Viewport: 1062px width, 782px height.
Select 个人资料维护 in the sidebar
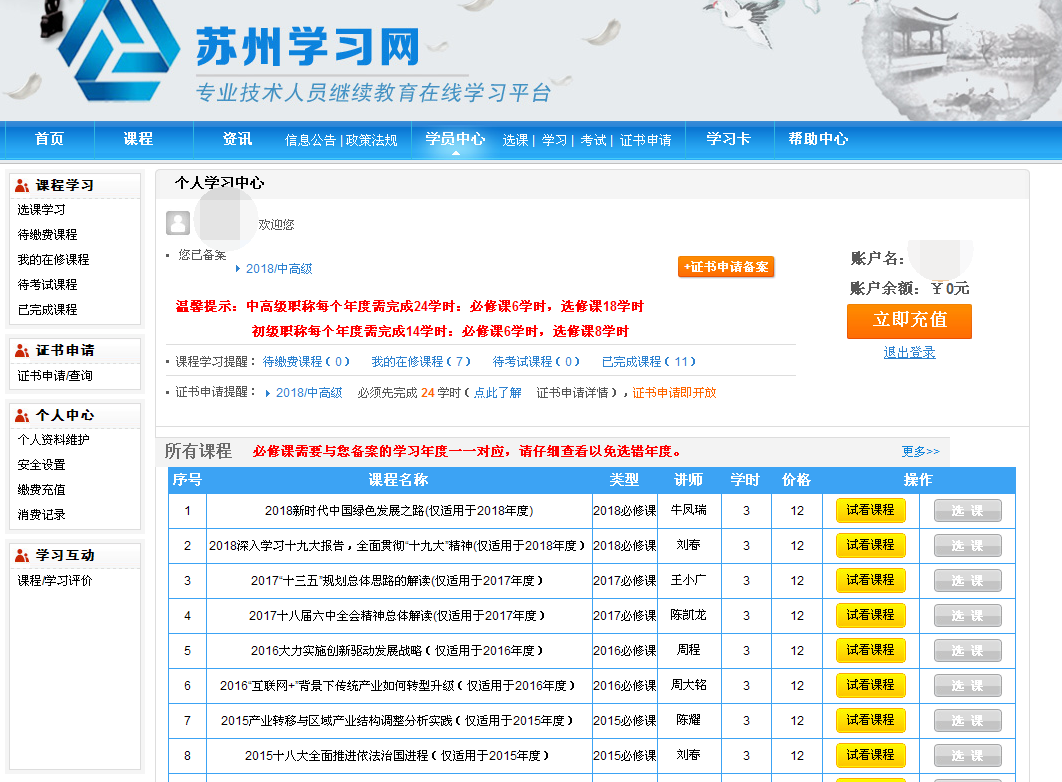(53, 440)
